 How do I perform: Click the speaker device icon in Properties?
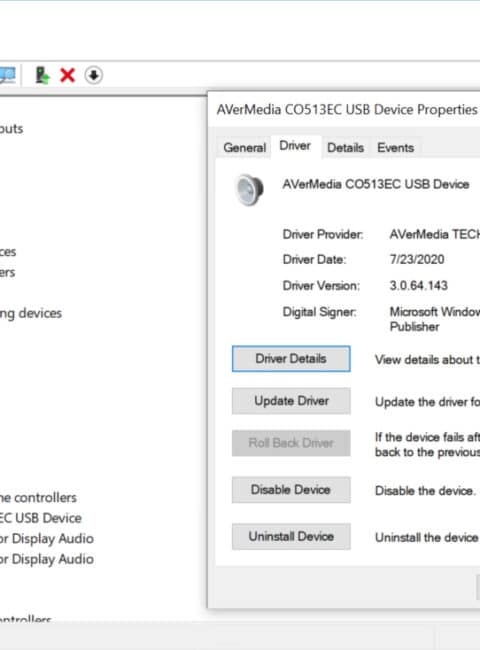[249, 190]
